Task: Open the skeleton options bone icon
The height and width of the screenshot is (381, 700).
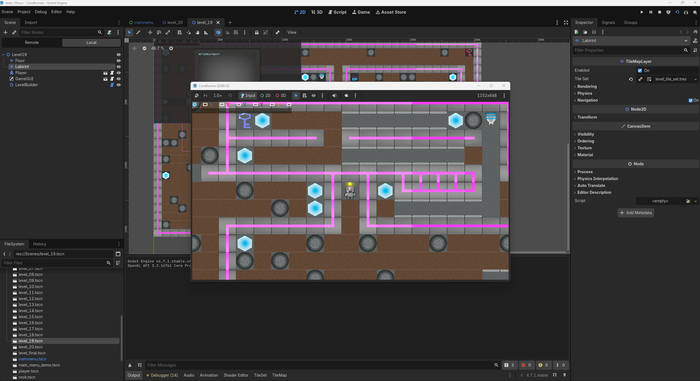Action: tap(277, 32)
